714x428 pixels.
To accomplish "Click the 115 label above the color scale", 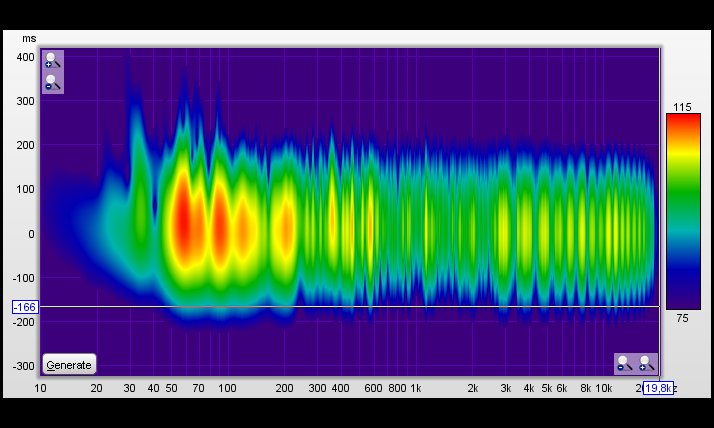I will [x=683, y=106].
